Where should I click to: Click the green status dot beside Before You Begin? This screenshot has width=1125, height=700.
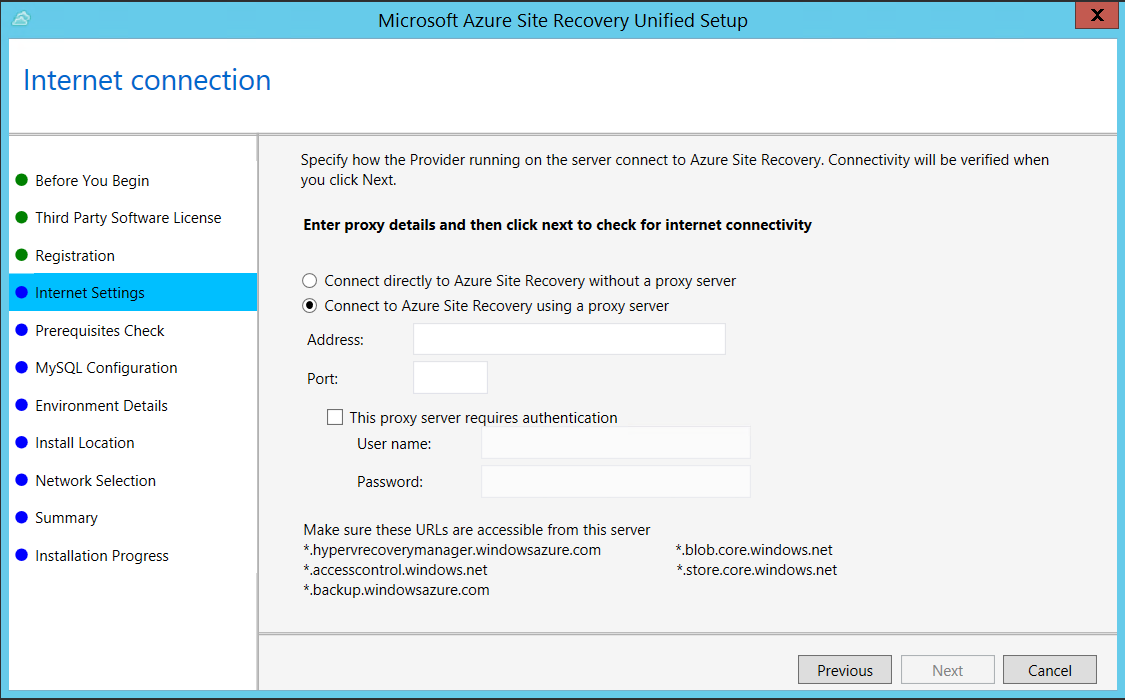coord(23,180)
